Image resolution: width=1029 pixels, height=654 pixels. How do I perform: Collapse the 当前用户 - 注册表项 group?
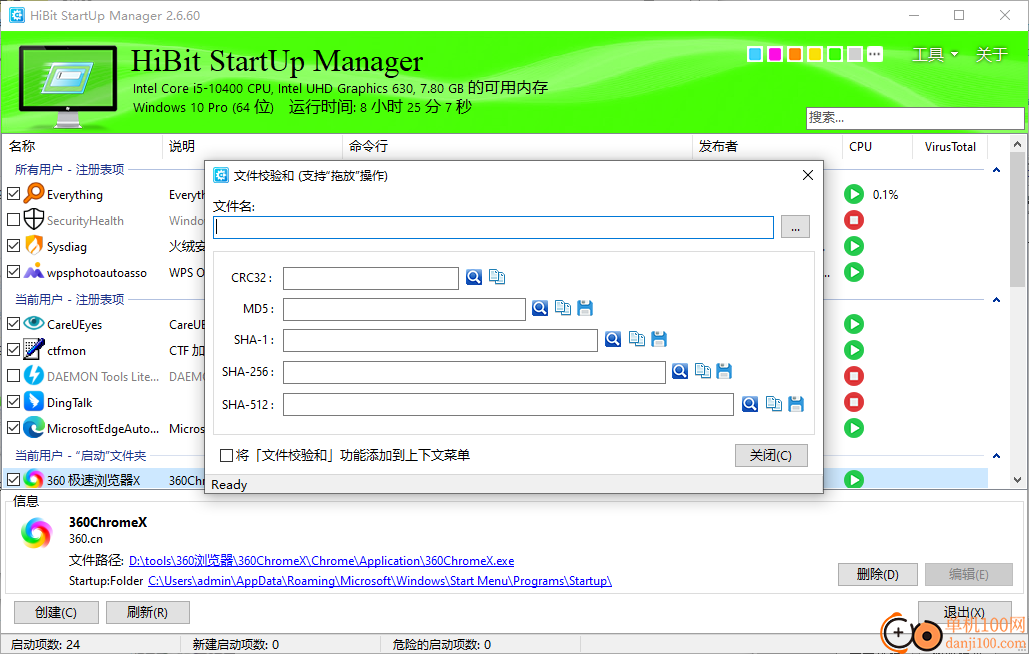click(x=996, y=300)
